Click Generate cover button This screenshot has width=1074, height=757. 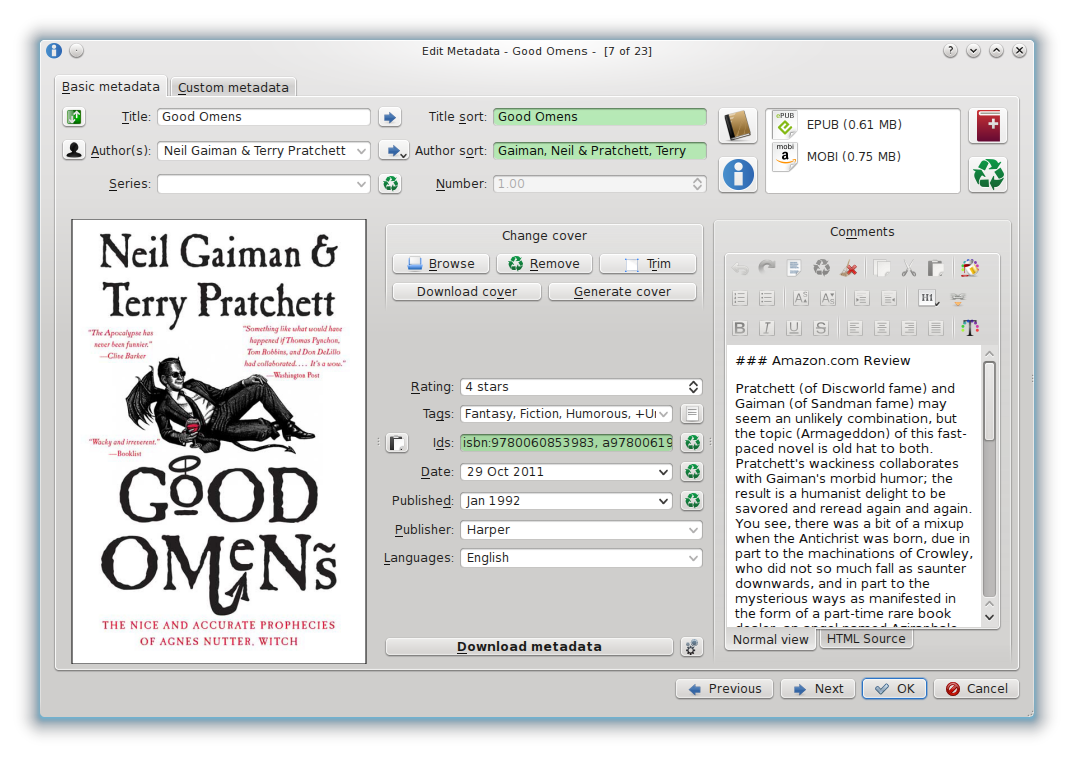622,292
